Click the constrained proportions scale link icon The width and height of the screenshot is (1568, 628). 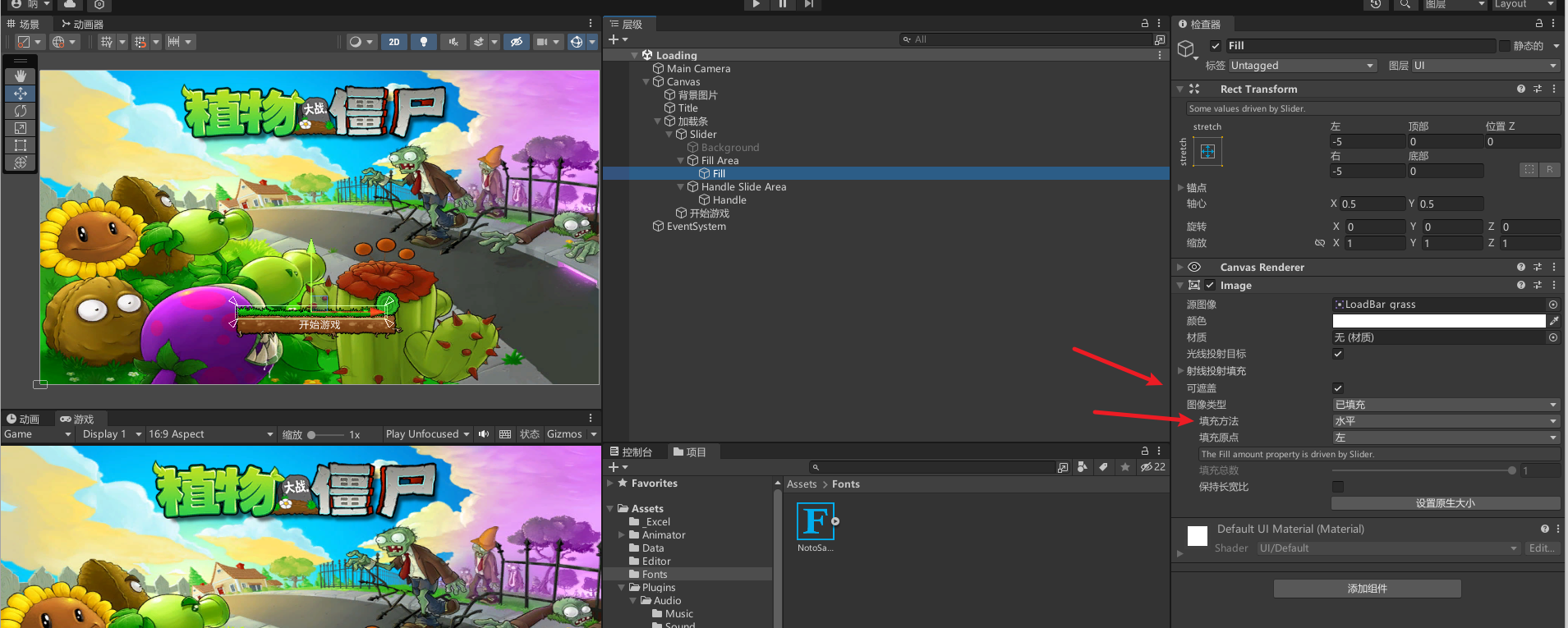1319,243
